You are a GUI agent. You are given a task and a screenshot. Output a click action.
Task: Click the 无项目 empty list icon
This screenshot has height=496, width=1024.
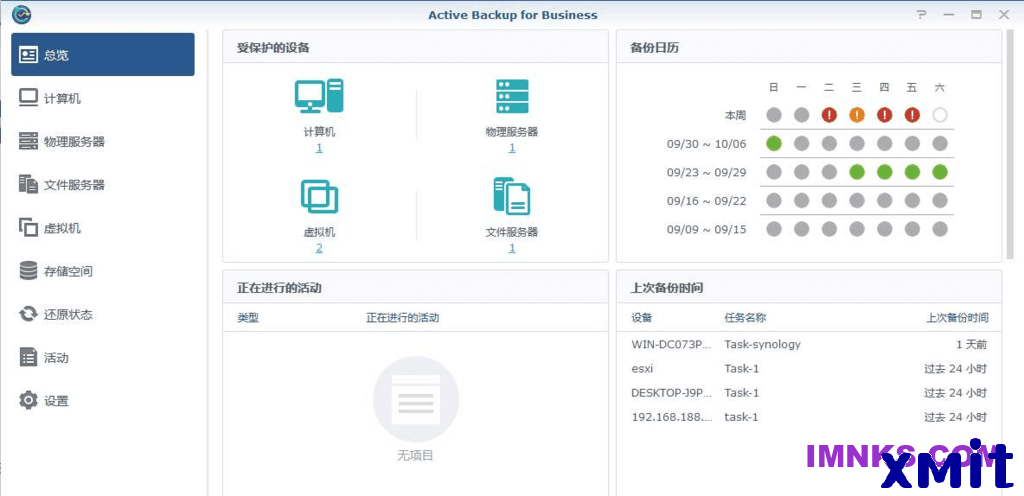click(x=415, y=399)
